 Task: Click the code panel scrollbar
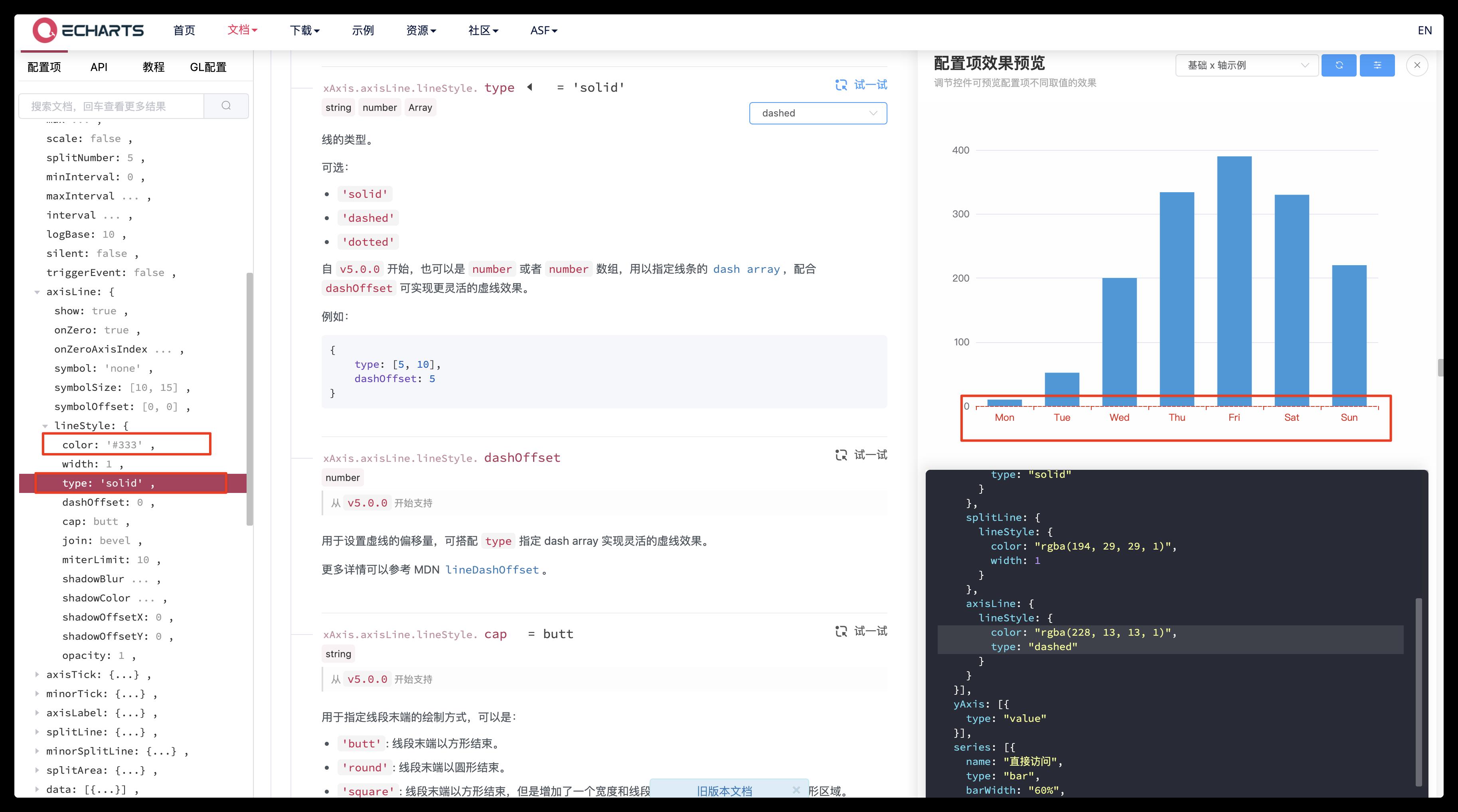pyautogui.click(x=1419, y=692)
